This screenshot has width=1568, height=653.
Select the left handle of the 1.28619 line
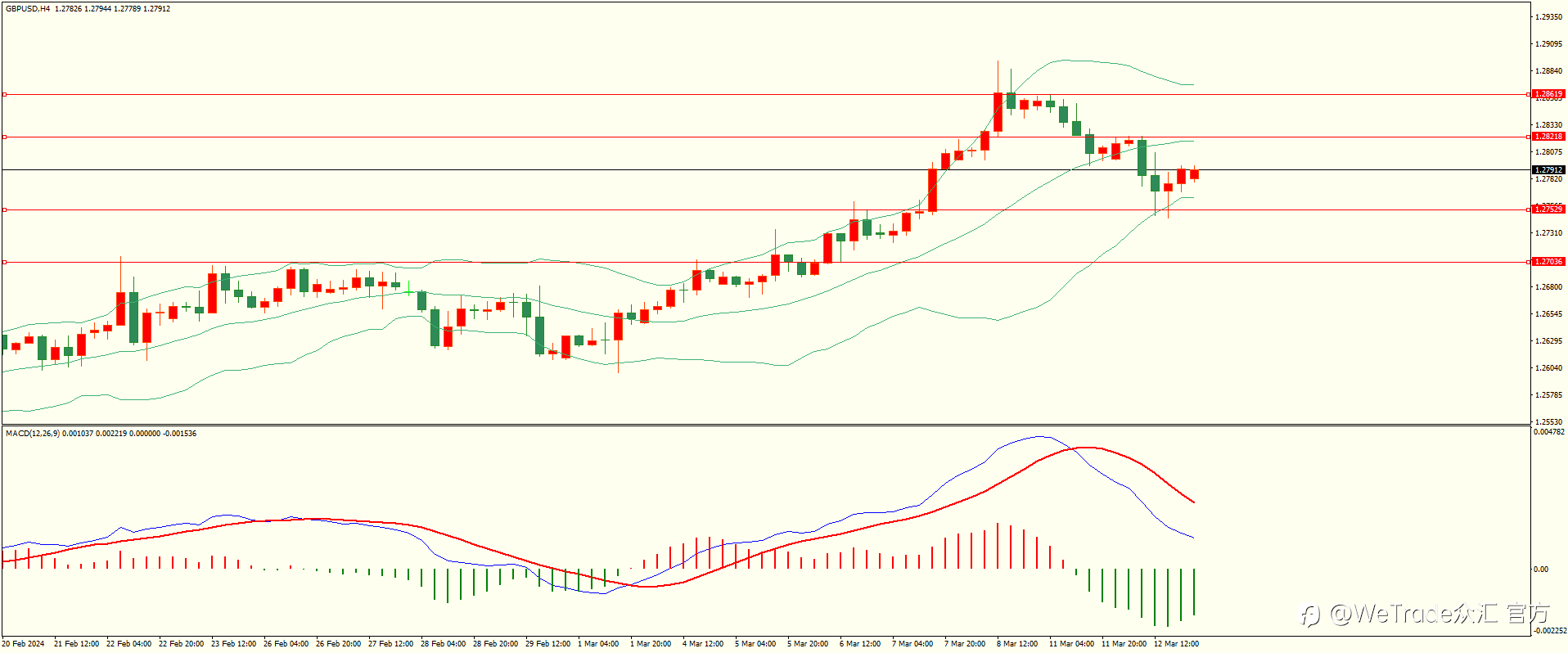(4, 95)
